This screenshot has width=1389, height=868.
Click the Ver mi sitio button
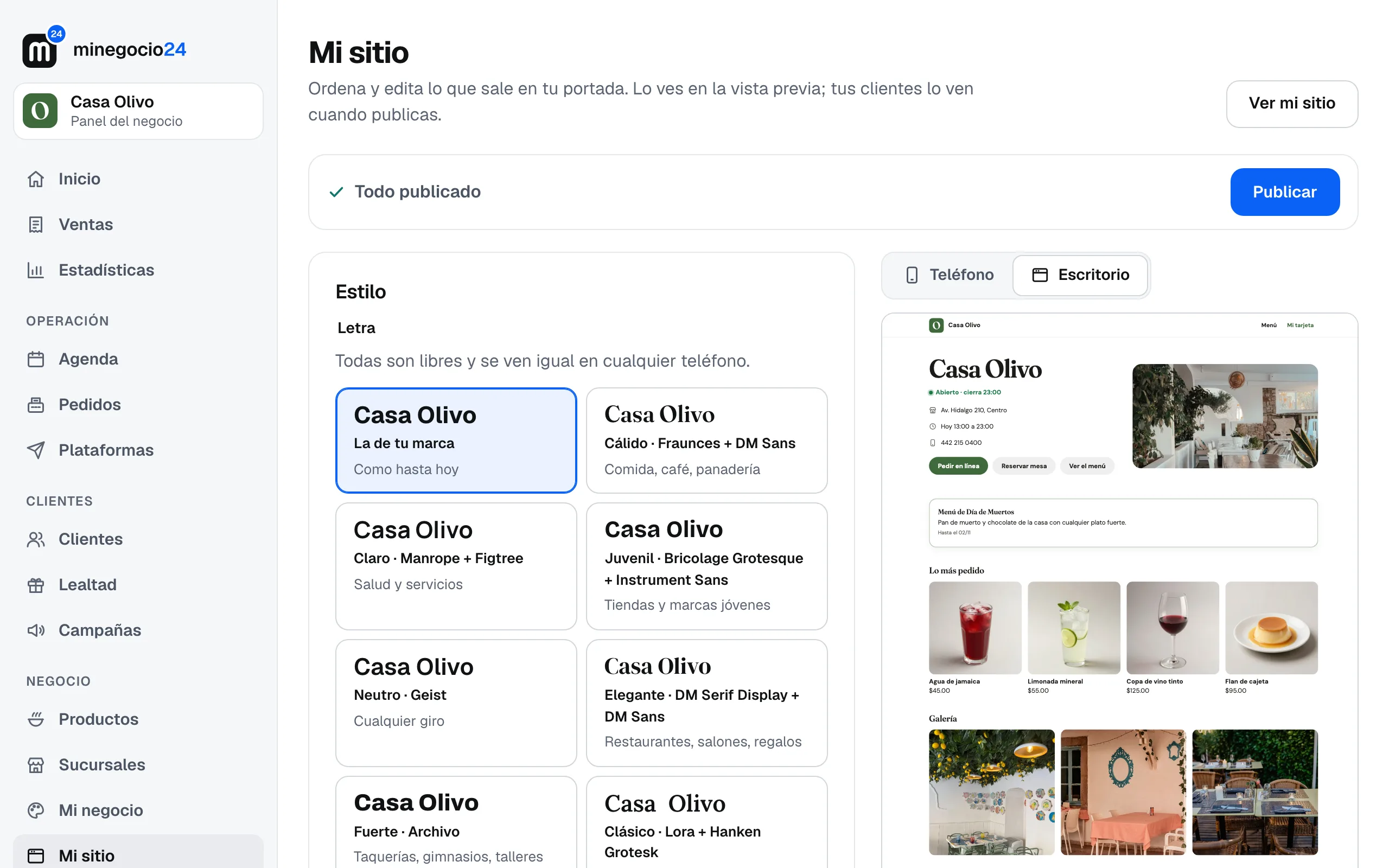coord(1291,103)
